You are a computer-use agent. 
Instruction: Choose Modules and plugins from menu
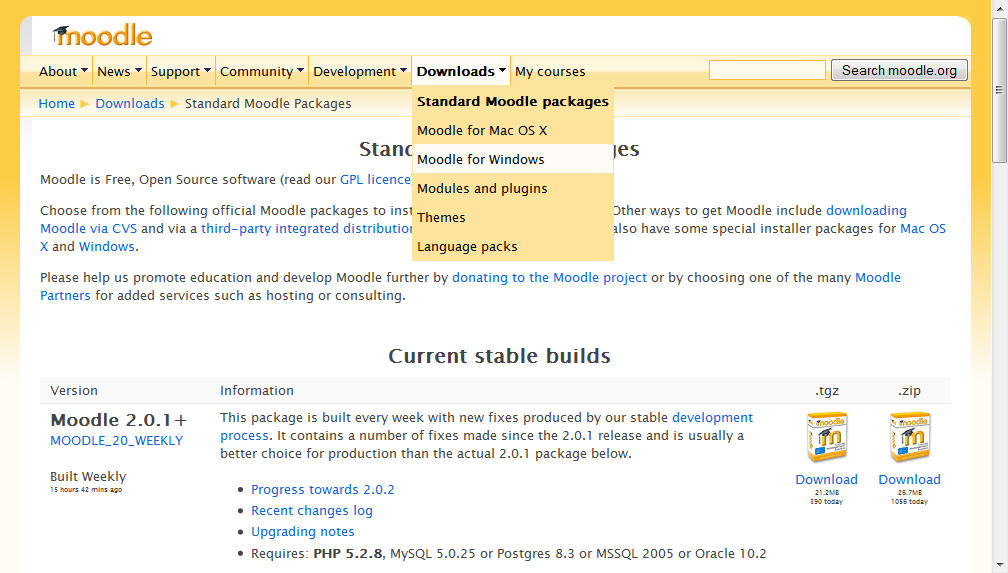click(482, 188)
